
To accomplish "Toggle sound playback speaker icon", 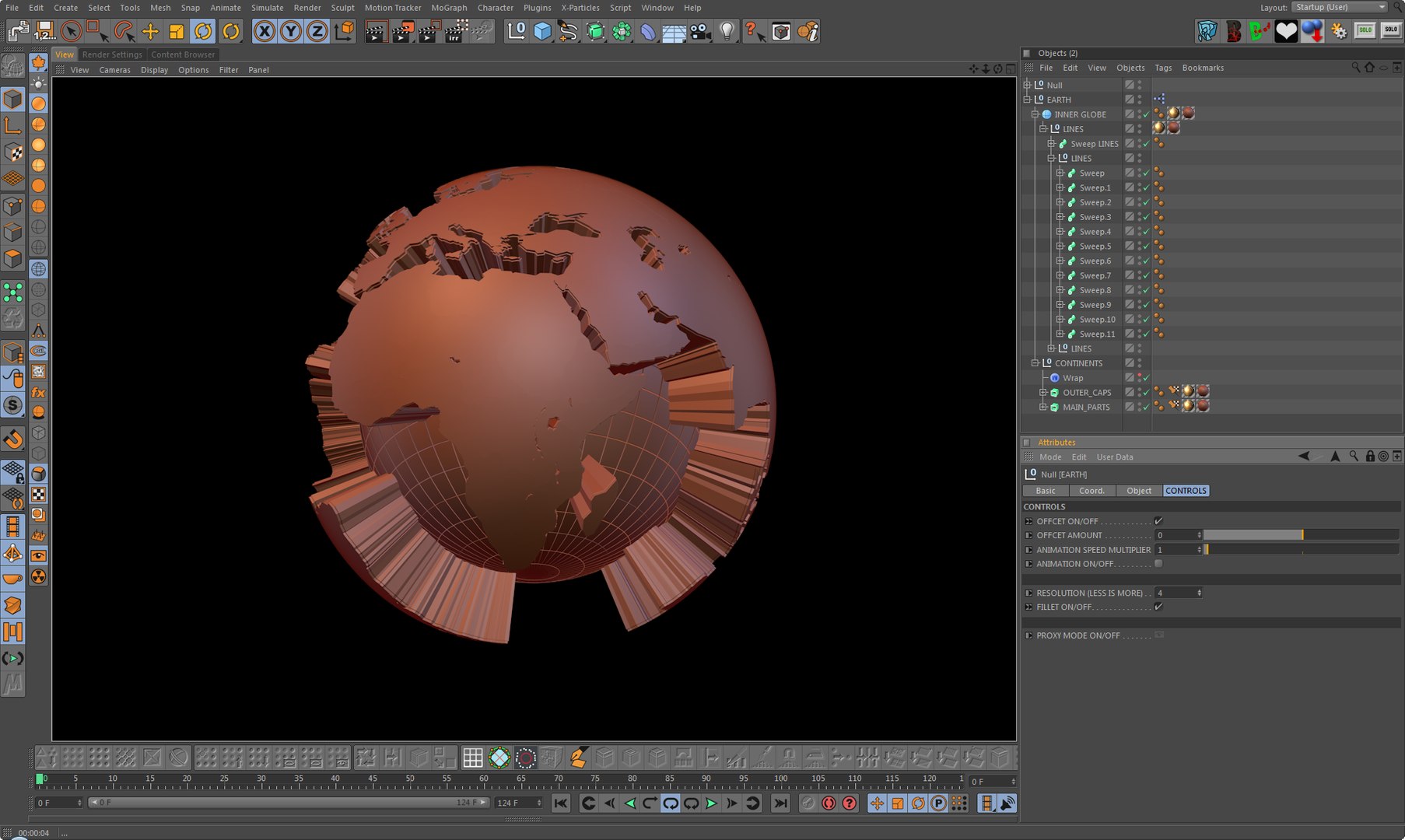I will [x=1007, y=803].
